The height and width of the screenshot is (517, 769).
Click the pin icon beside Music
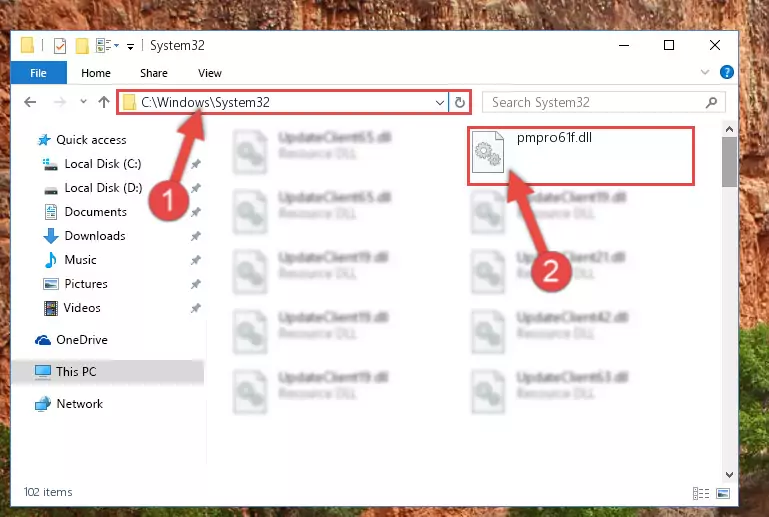(196, 260)
